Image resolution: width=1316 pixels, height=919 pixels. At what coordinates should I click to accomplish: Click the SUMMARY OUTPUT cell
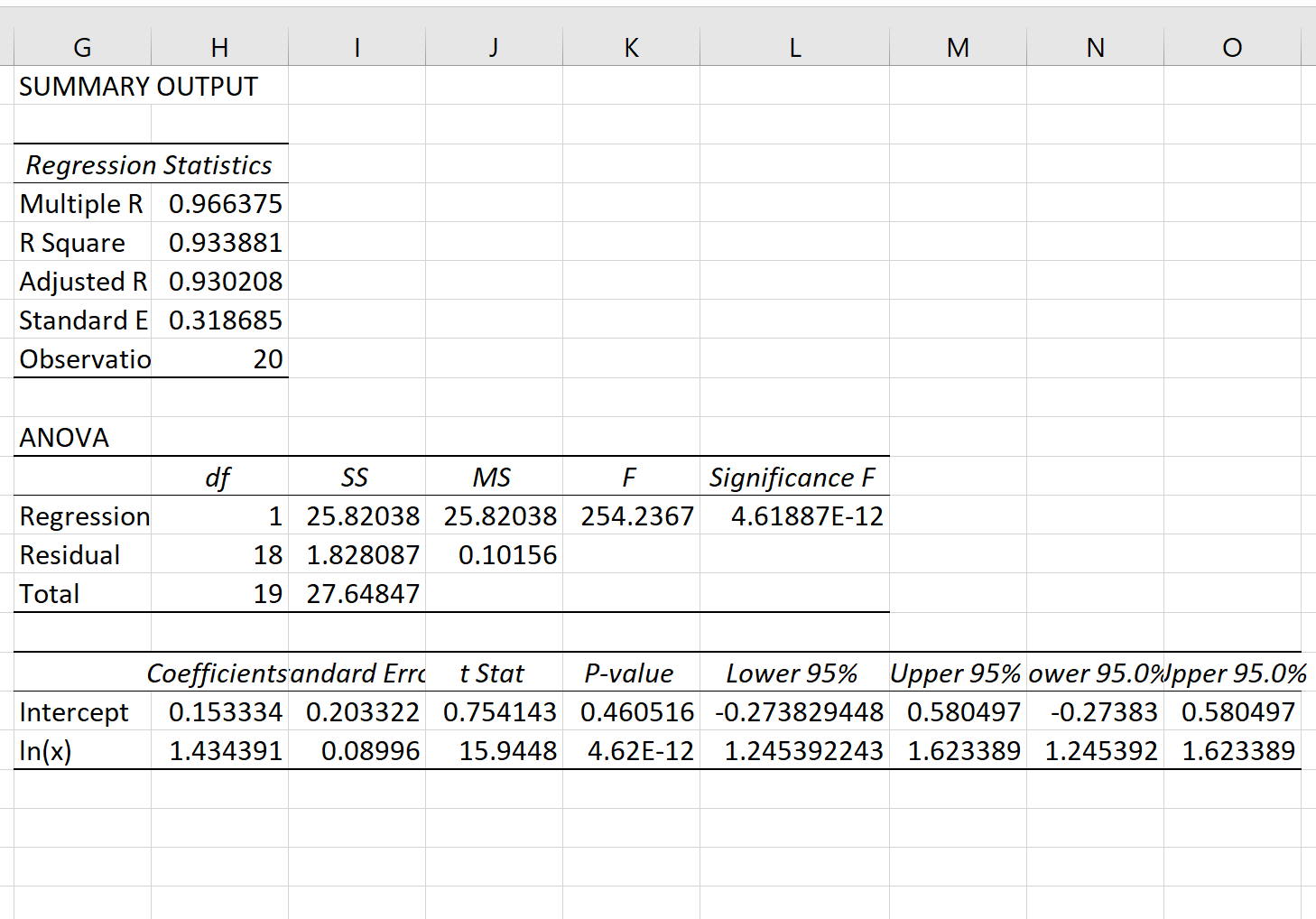click(x=135, y=87)
